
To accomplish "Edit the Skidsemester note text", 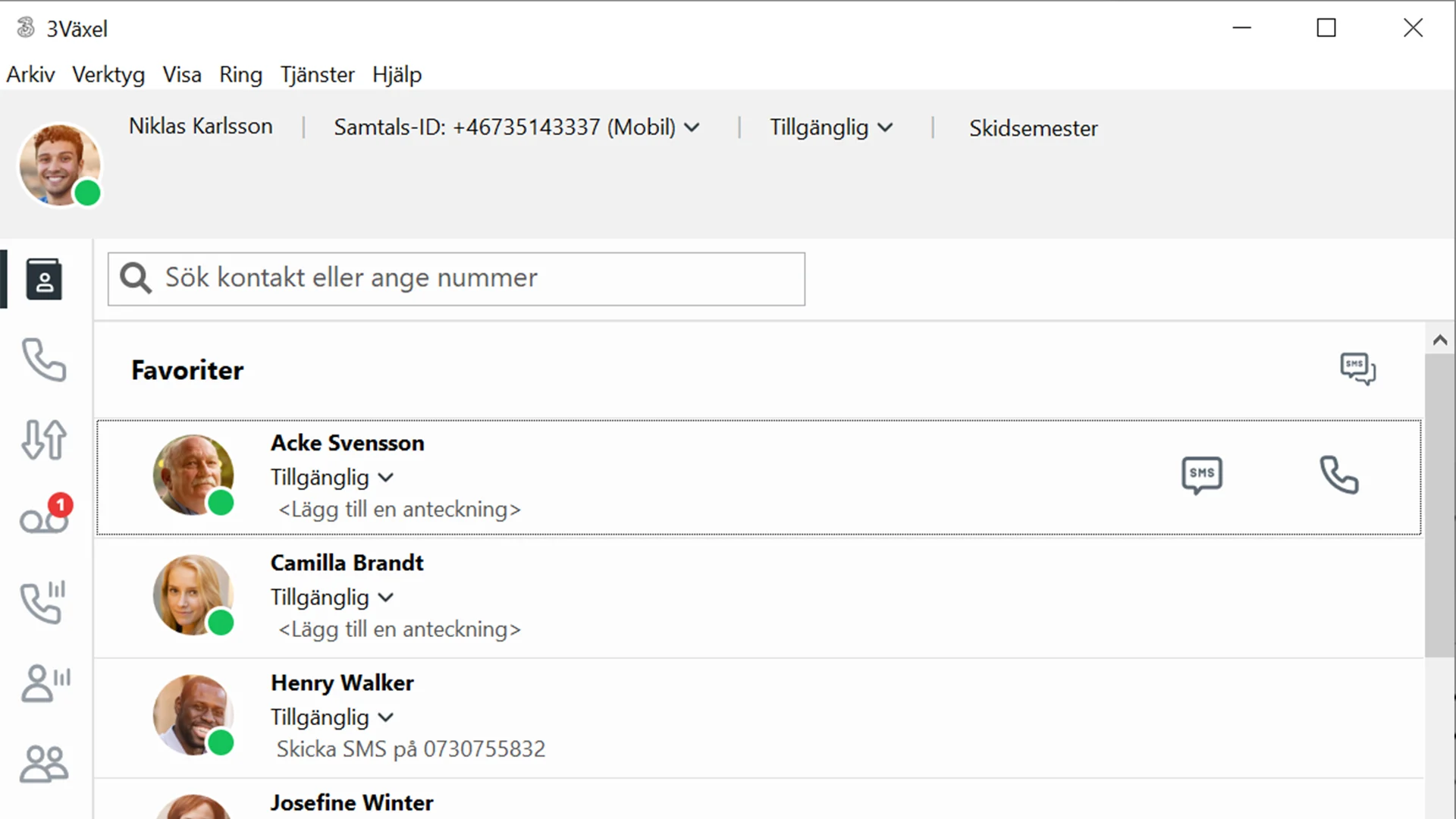I will (1033, 128).
